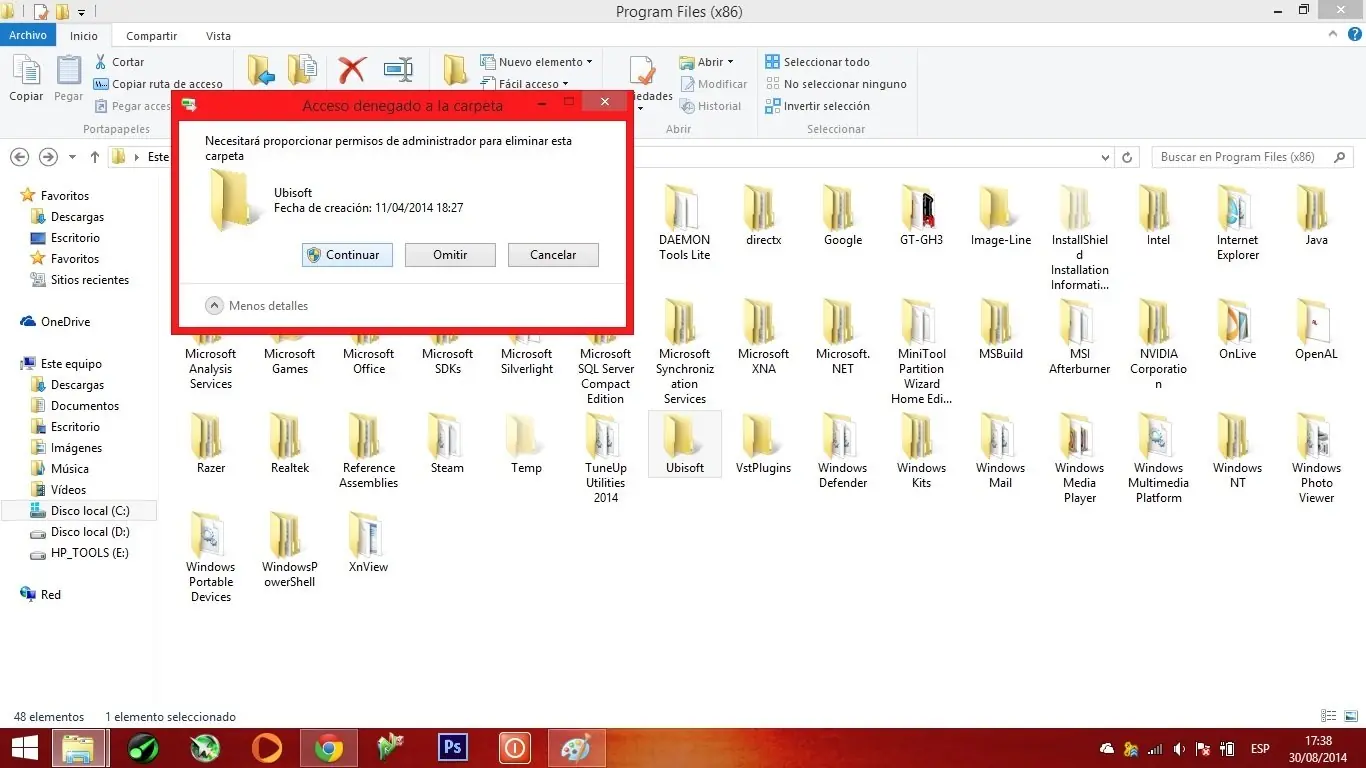
Task: Select the Steam folder
Action: (447, 443)
